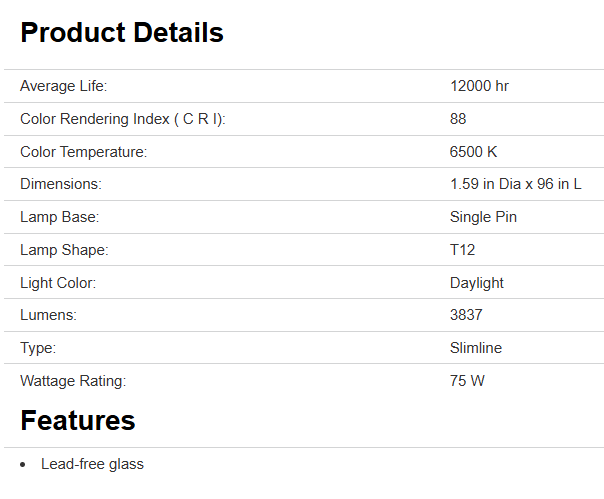Viewport: 604px width, 499px height.
Task: Click the Dimensions row label
Action: coord(61,184)
